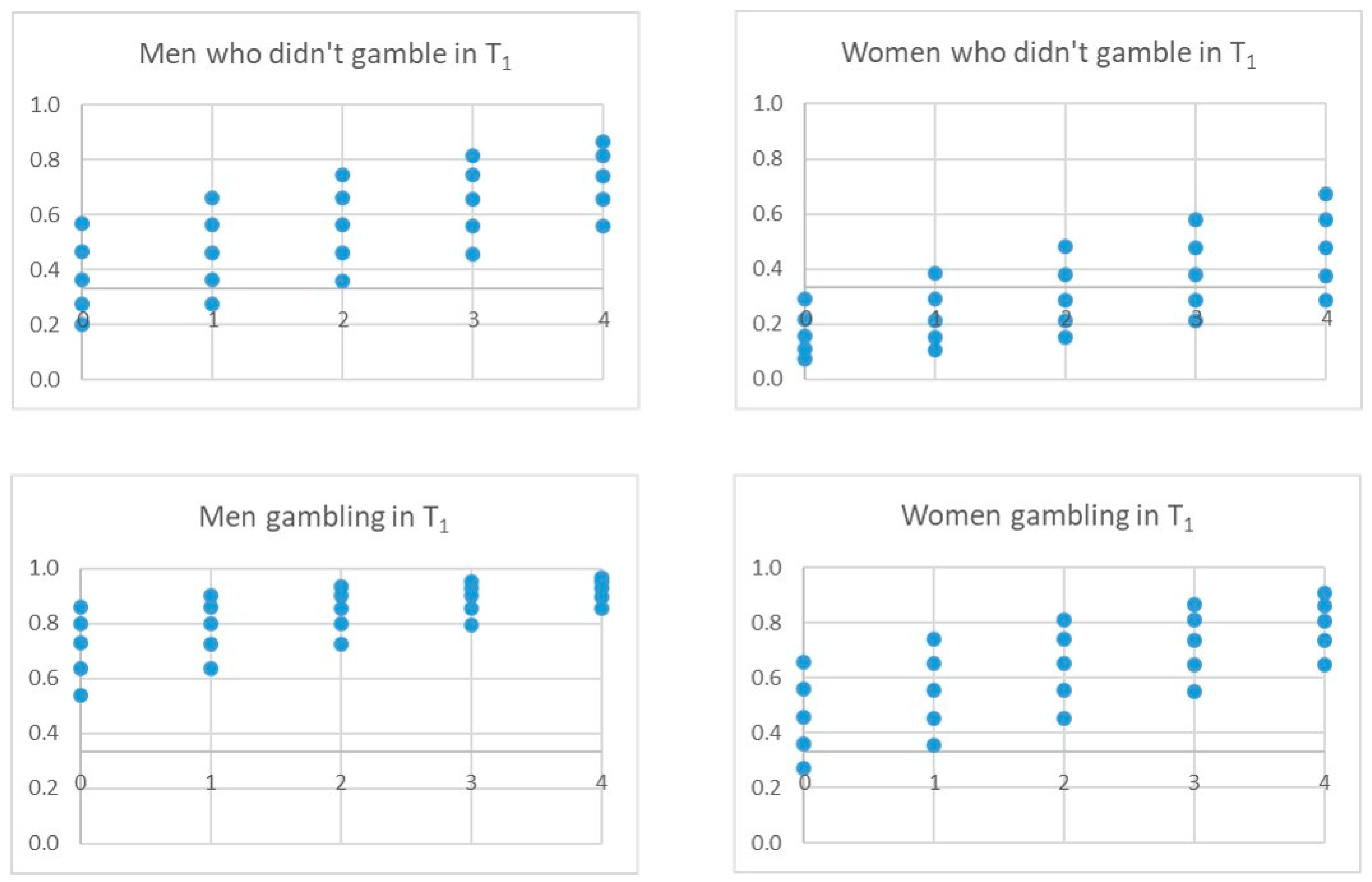Click x-axis label 3 in Women gambling chart
The image size is (1372, 882).
[x=1194, y=782]
